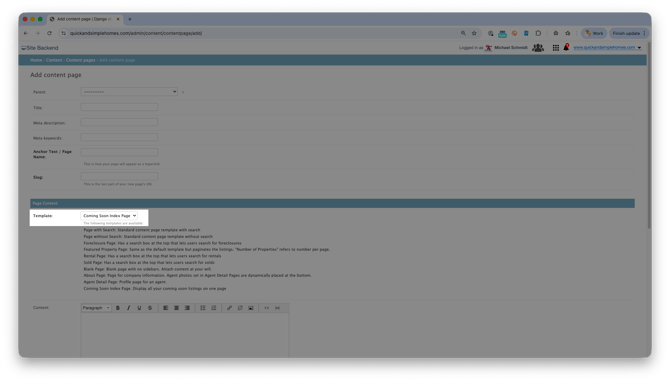The width and height of the screenshot is (670, 382).
Task: Open a new browser tab
Action: [130, 19]
